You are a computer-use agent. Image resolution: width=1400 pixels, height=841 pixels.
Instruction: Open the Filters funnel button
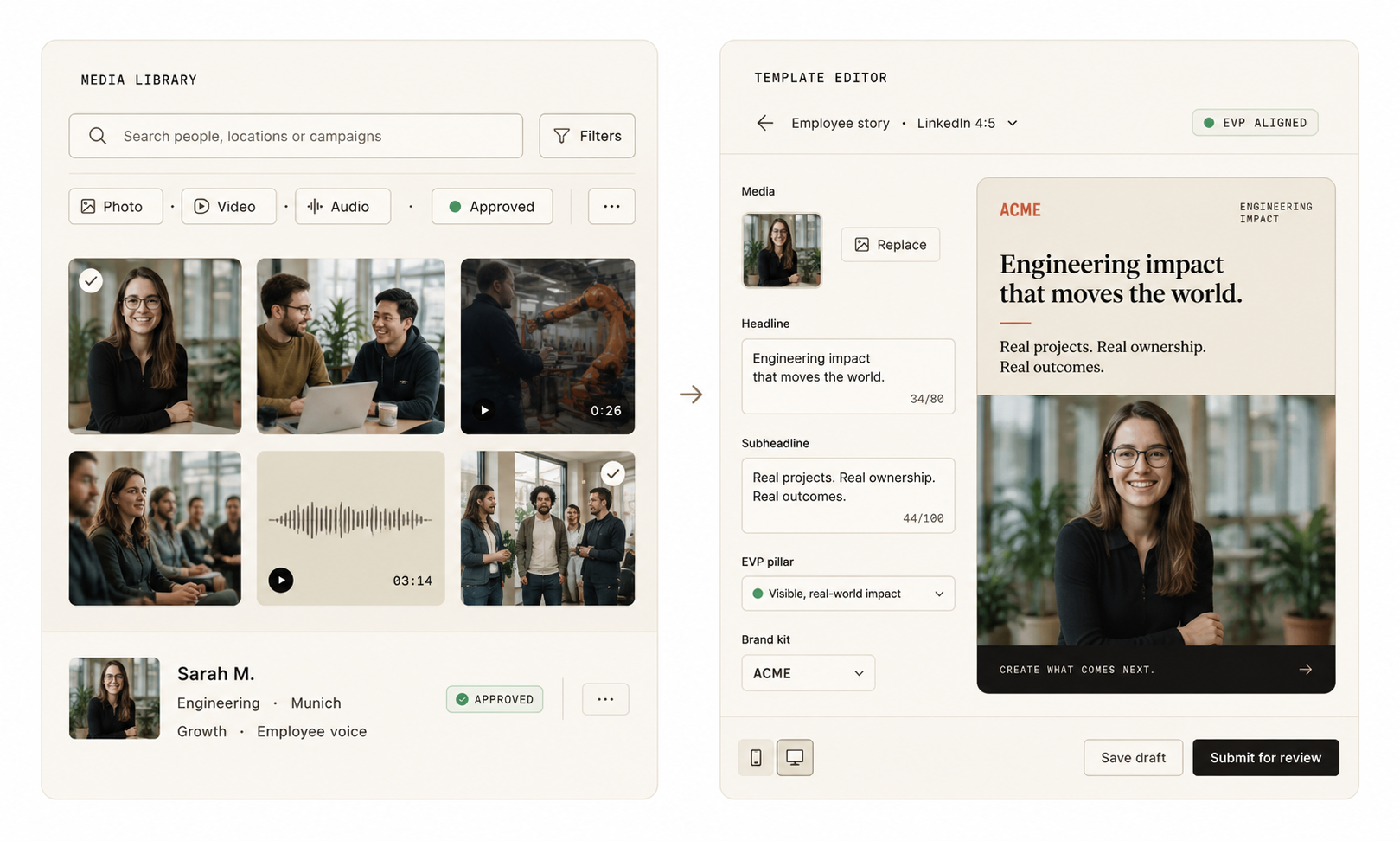click(x=587, y=136)
